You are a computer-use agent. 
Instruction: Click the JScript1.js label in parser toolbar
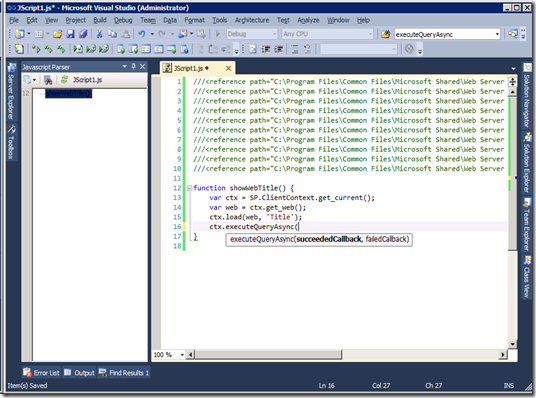(87, 80)
